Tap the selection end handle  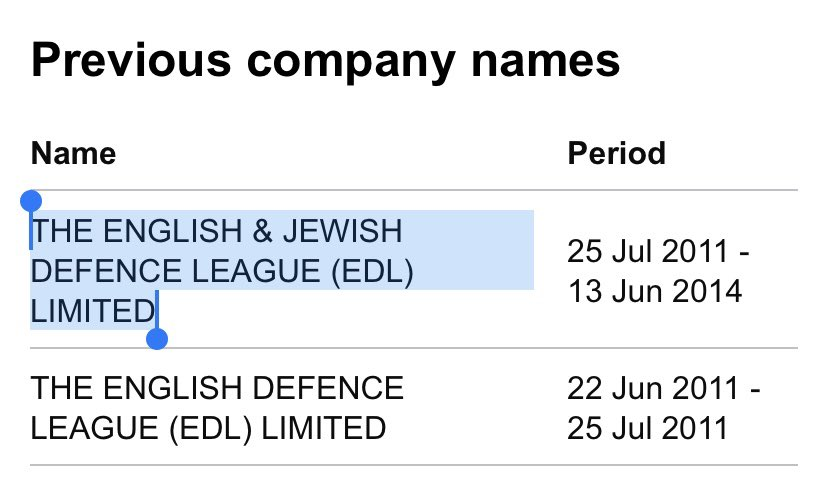(x=157, y=339)
